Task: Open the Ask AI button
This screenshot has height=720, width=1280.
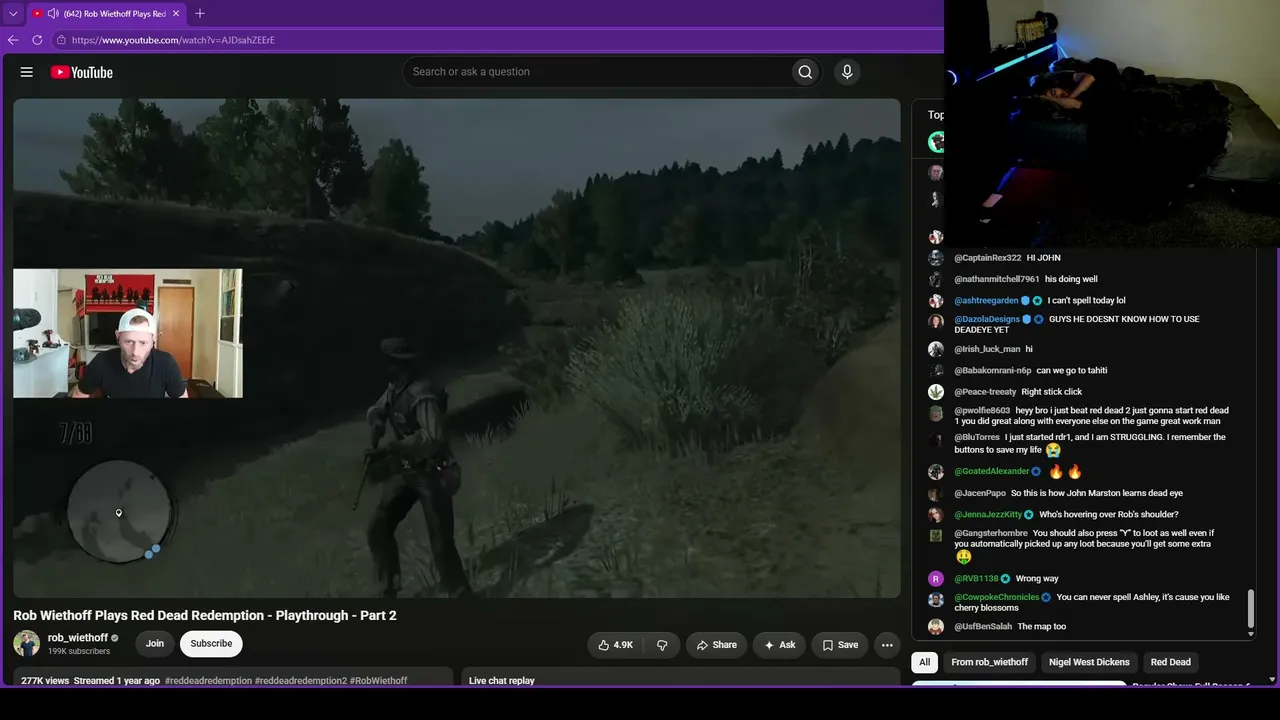Action: tap(779, 645)
